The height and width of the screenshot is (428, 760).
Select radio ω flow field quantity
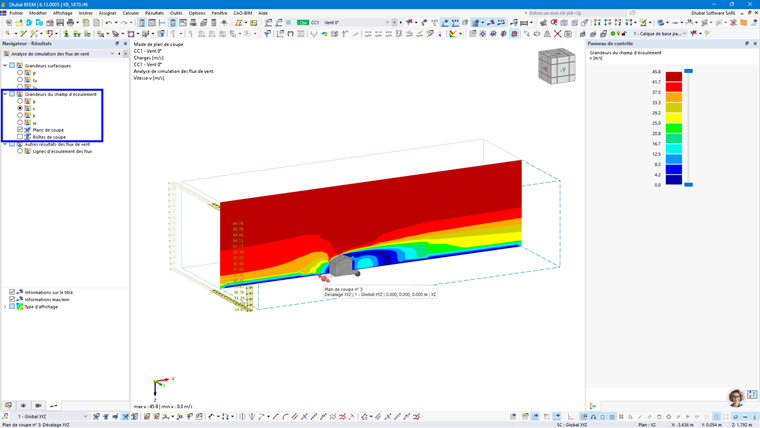point(20,123)
